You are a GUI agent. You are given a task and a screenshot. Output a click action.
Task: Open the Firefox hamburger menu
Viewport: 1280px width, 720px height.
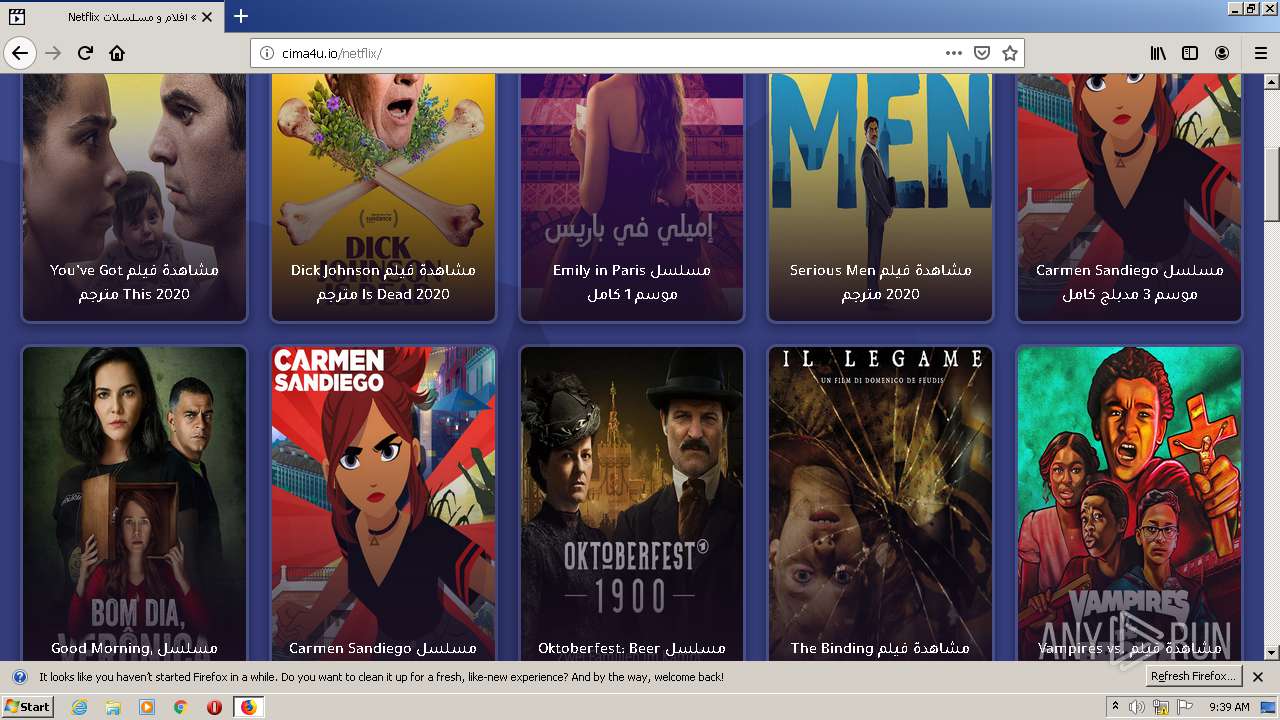coord(1260,53)
